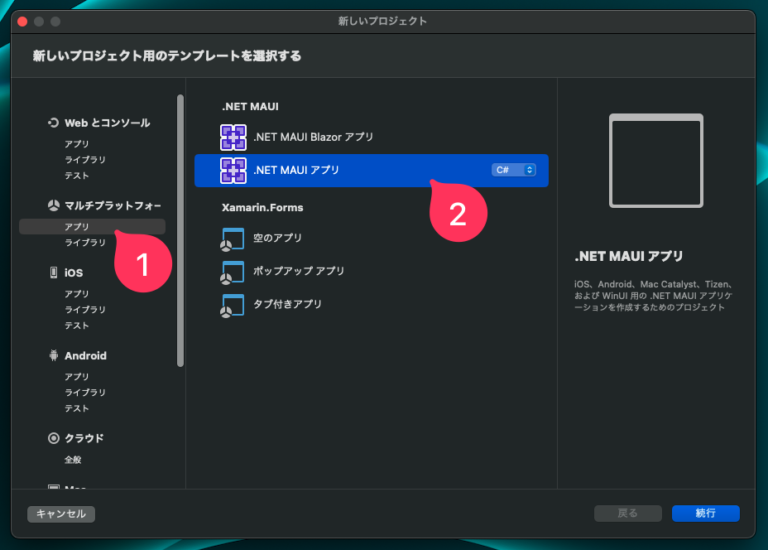The width and height of the screenshot is (768, 550).
Task: Click the Android robot category icon
Action: tap(53, 355)
